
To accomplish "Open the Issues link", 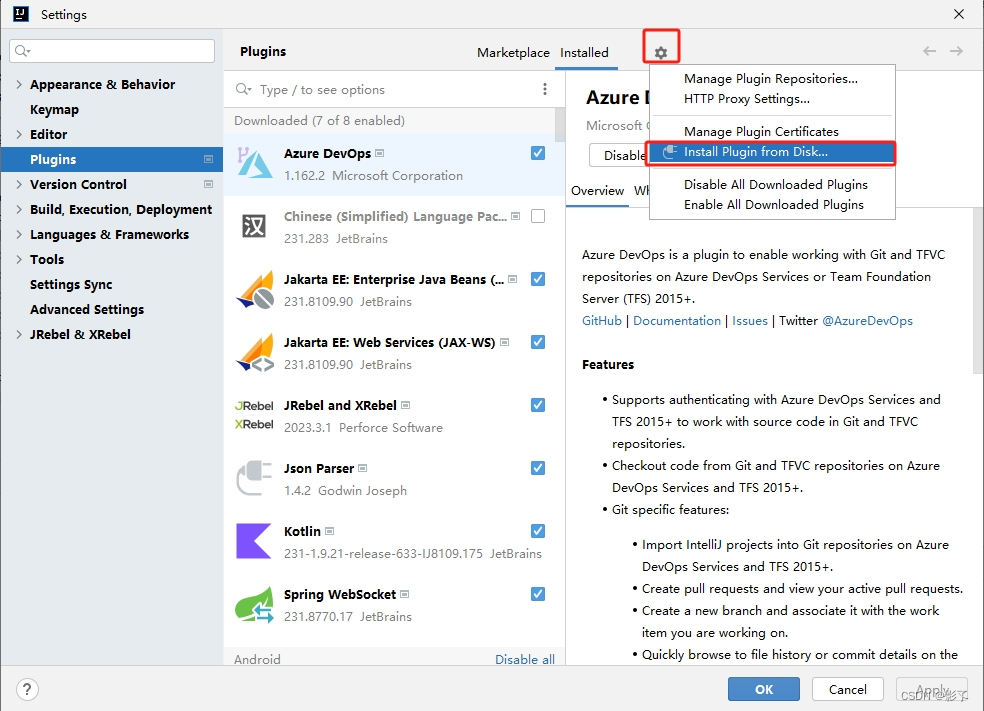I will [x=750, y=321].
